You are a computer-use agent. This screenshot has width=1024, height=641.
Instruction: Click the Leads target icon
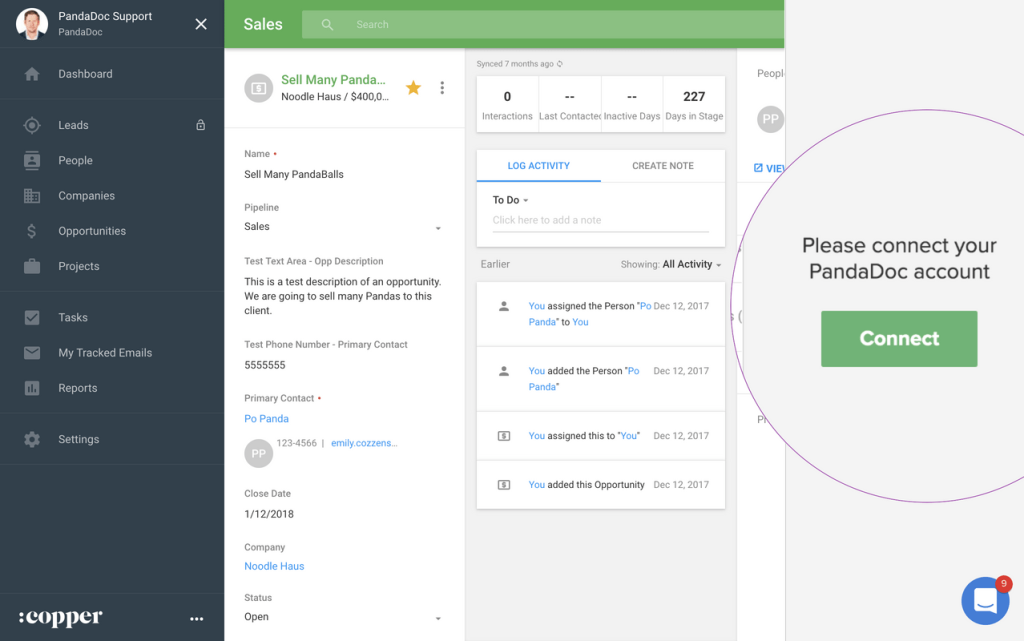pos(32,125)
